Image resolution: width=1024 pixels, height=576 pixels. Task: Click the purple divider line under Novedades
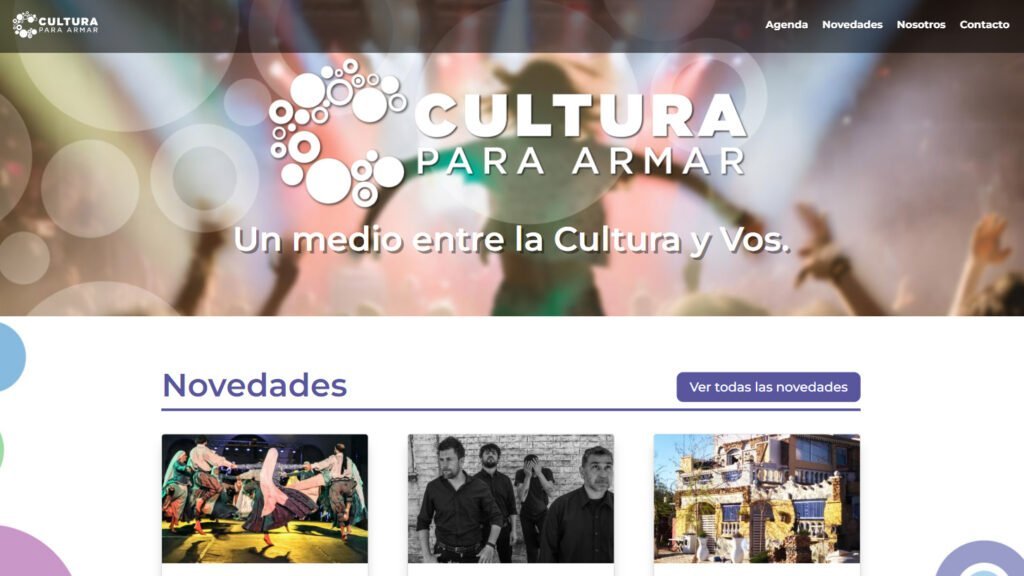[511, 410]
